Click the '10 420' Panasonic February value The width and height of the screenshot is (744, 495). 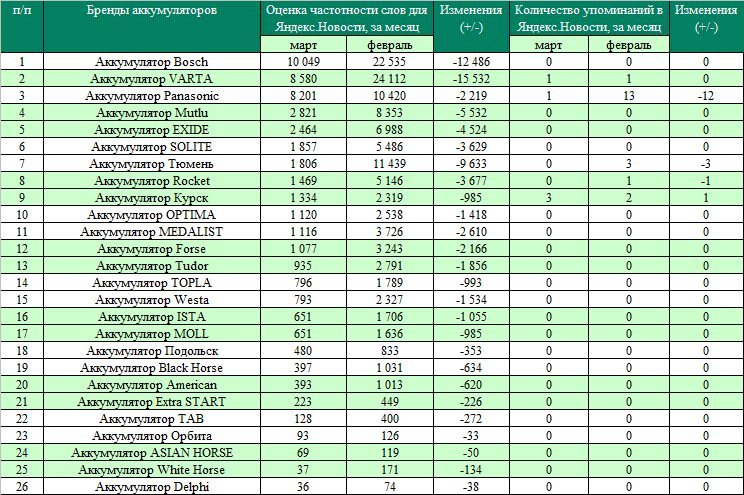pos(390,96)
